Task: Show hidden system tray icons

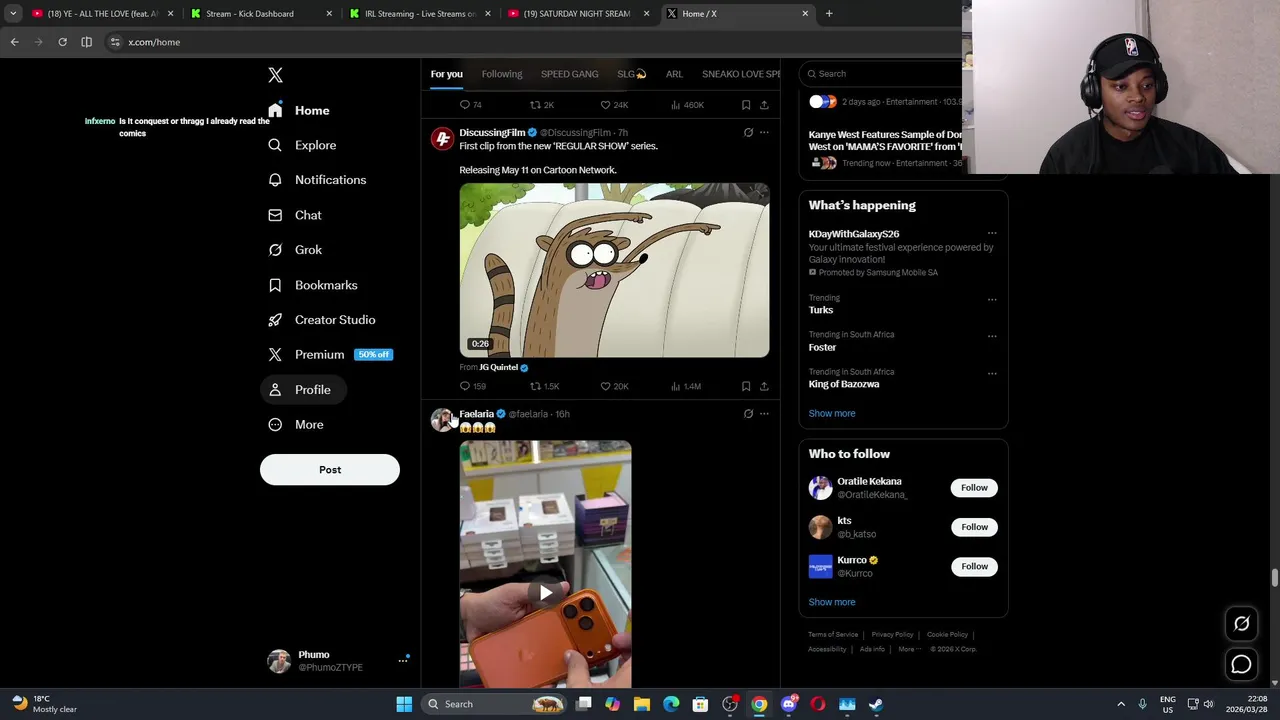Action: tap(1121, 704)
